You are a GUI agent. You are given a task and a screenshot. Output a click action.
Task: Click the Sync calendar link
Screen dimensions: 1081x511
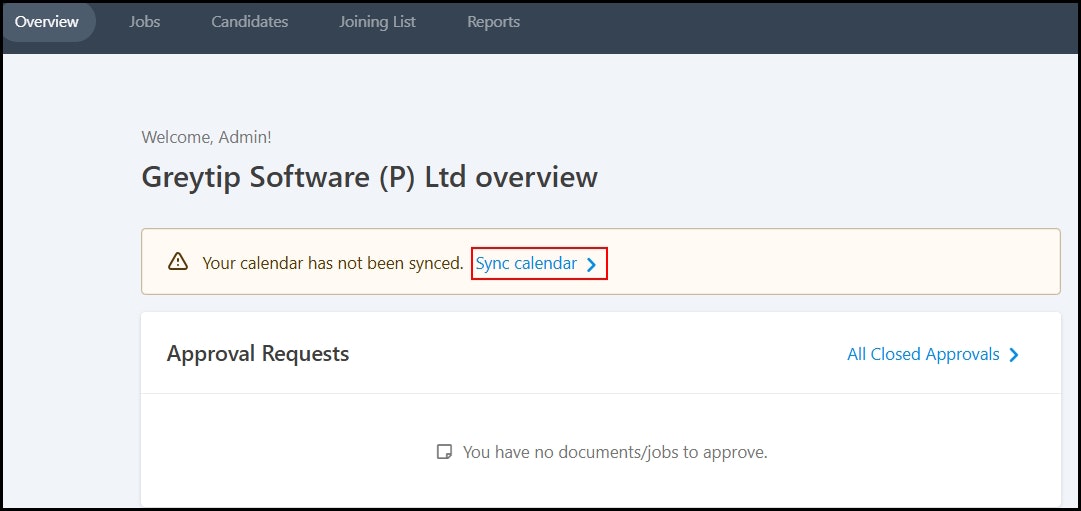(x=526, y=263)
